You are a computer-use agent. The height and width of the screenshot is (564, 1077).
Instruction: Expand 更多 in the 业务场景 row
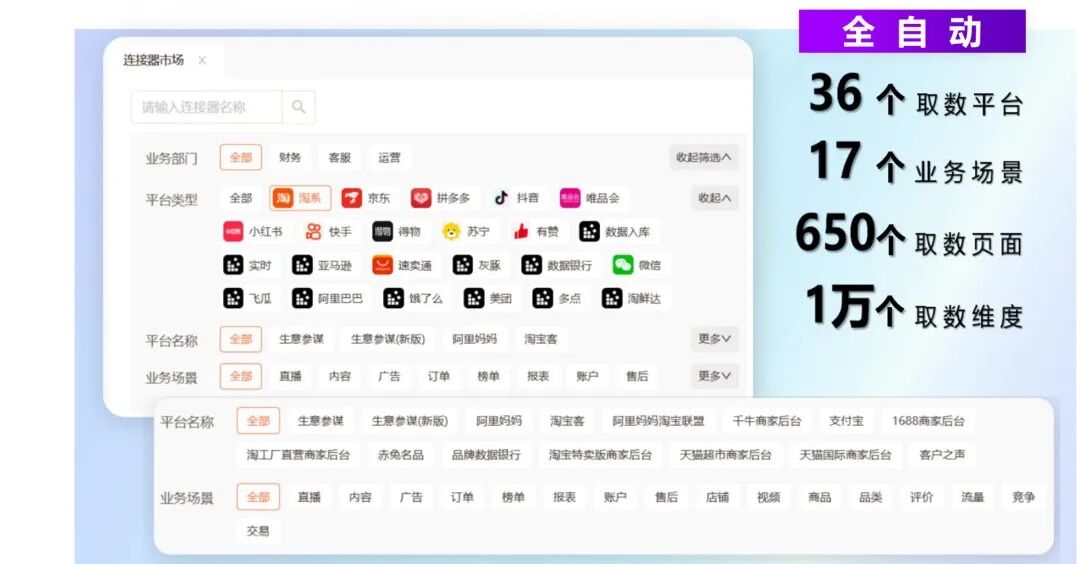pos(715,376)
